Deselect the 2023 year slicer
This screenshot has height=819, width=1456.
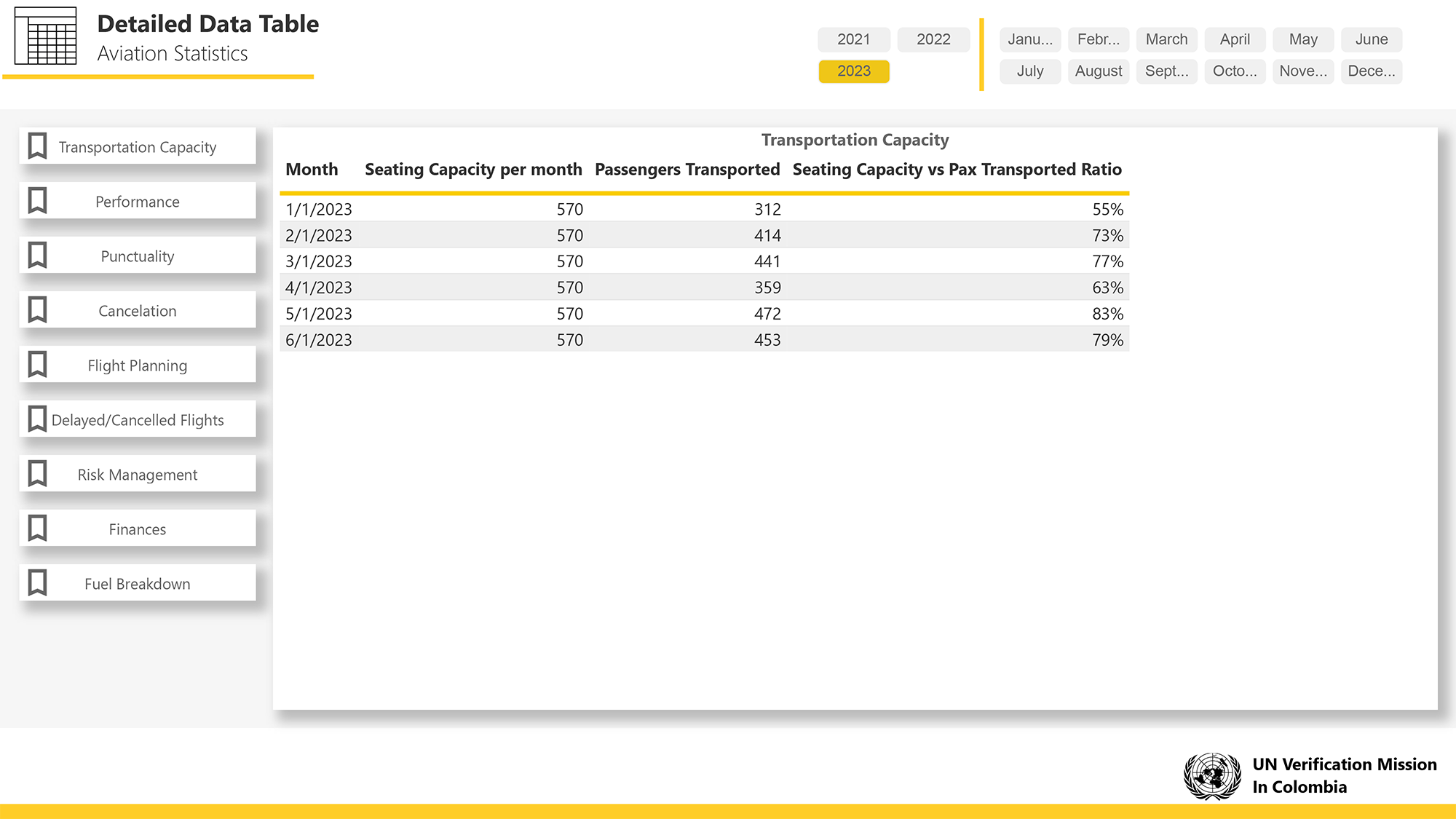click(x=854, y=71)
